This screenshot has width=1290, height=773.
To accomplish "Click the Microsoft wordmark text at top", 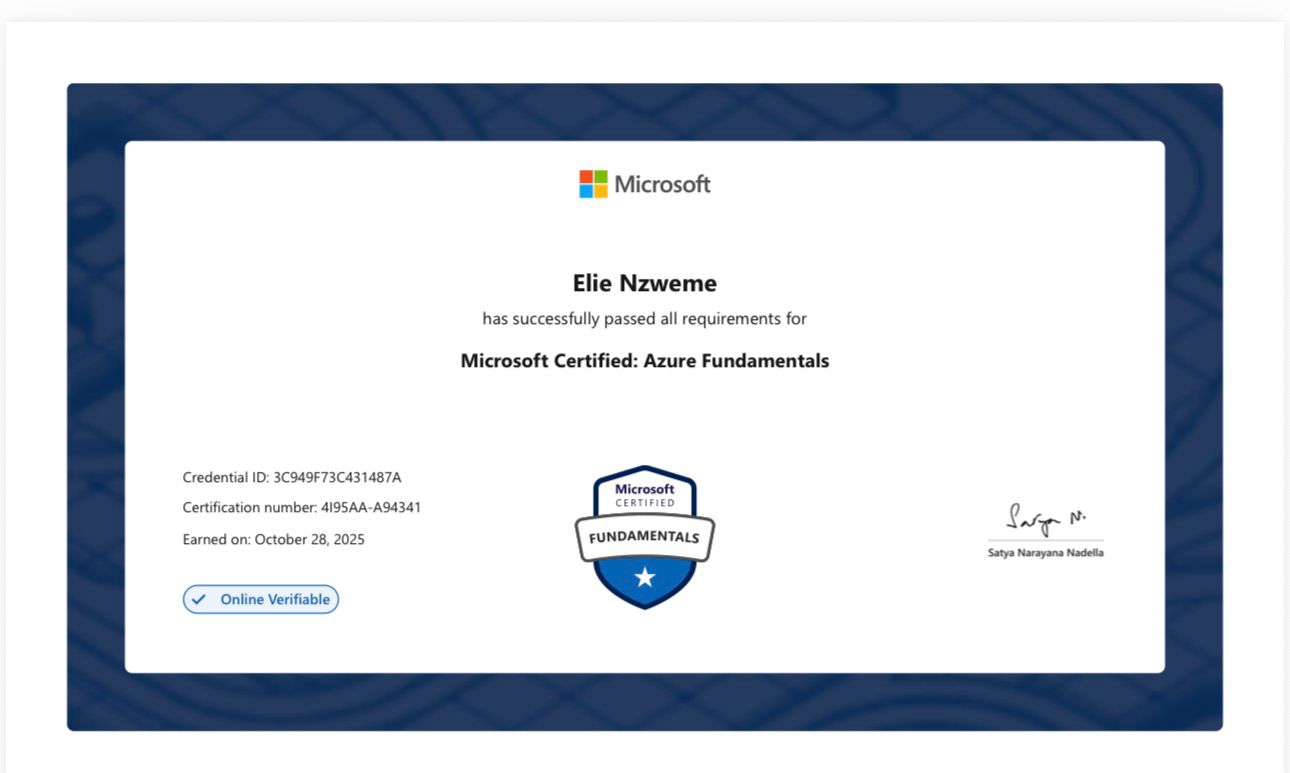I will [662, 184].
